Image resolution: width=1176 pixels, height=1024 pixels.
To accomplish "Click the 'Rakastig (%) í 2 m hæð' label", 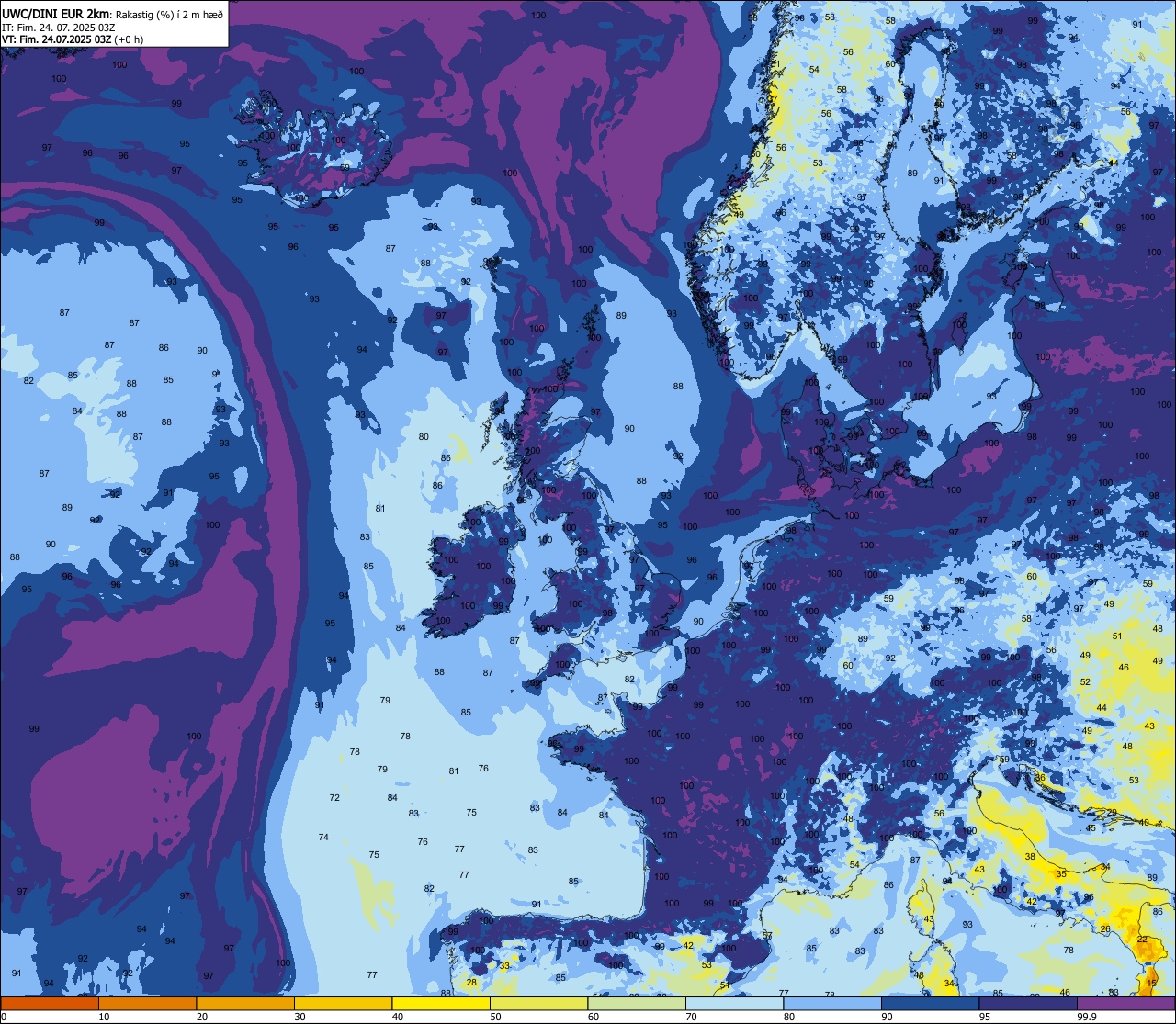I will (169, 15).
